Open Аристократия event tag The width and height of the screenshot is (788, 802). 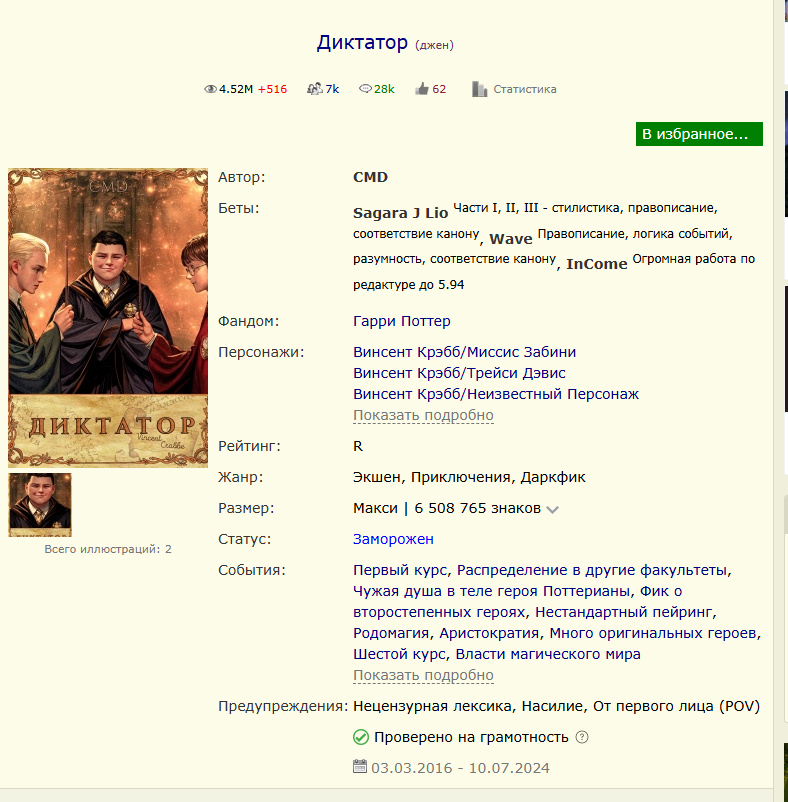[x=489, y=633]
